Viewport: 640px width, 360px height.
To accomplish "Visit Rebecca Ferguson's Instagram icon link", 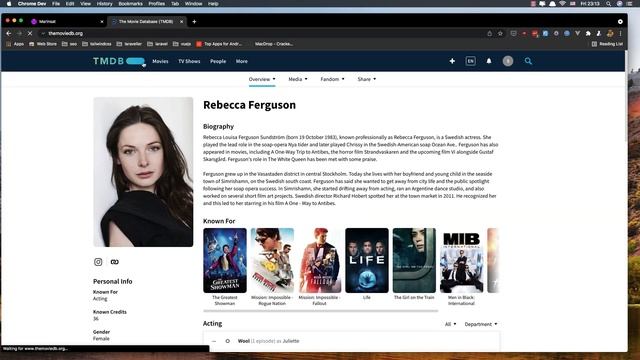I will pos(98,262).
